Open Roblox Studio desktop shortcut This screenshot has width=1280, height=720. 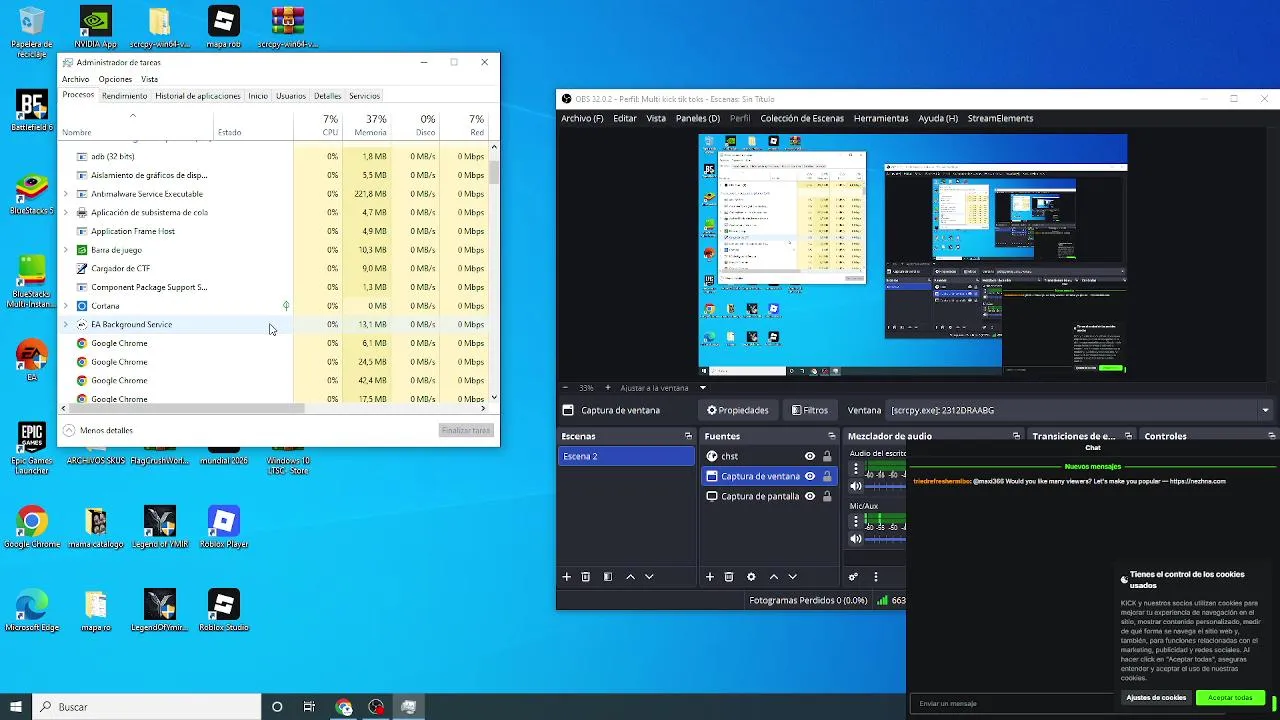224,610
